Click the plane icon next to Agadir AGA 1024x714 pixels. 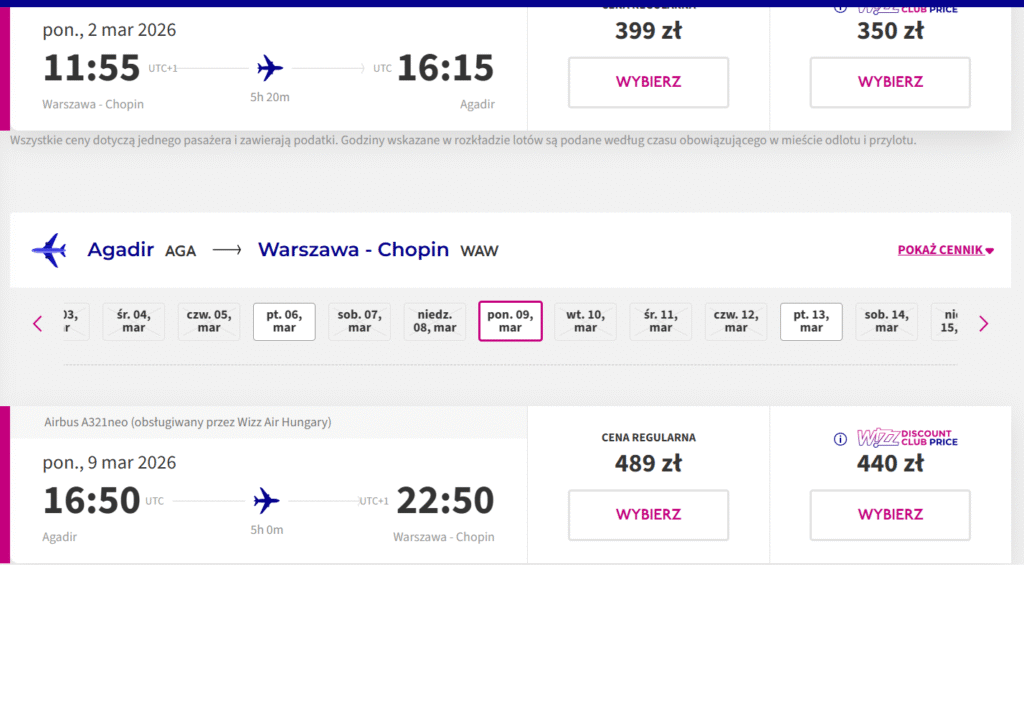tap(49, 250)
